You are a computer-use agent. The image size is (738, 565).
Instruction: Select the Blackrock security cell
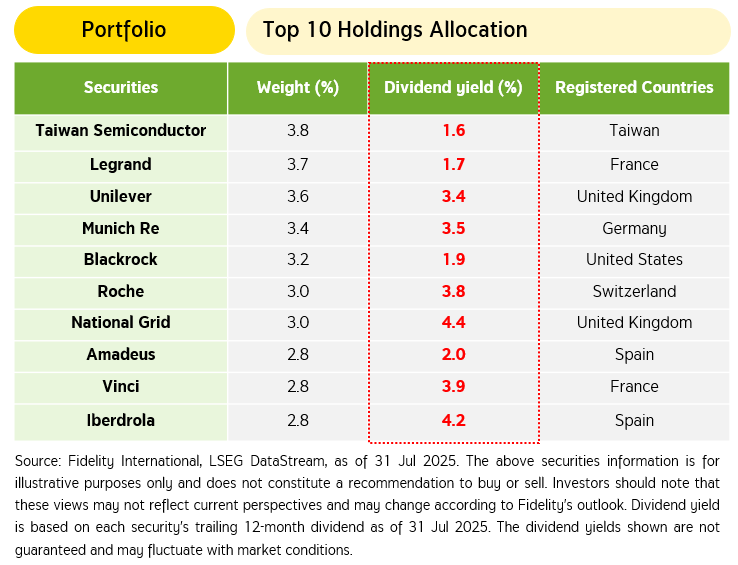[x=121, y=260]
